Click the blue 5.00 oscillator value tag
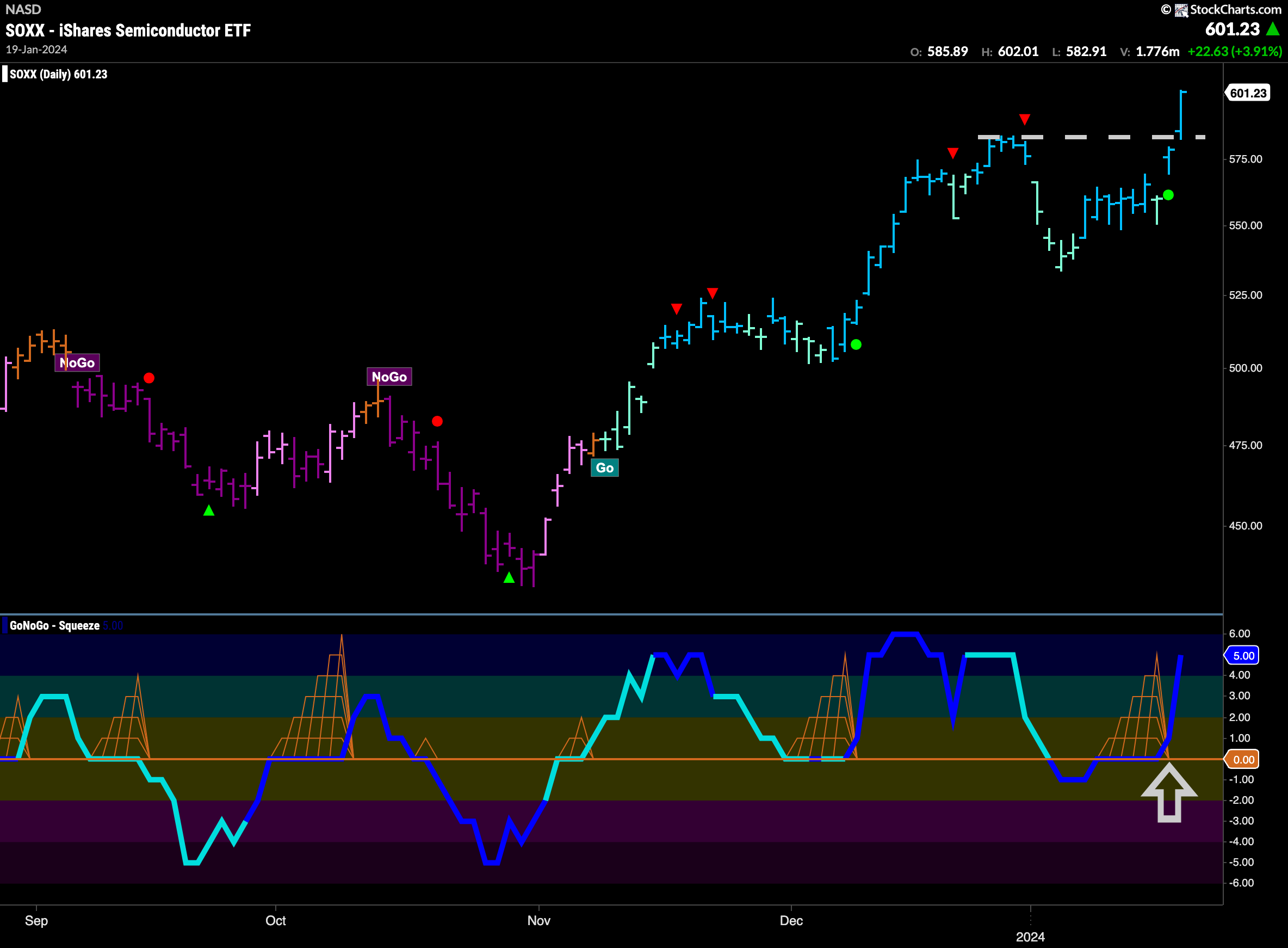The image size is (1288, 948). [1242, 655]
